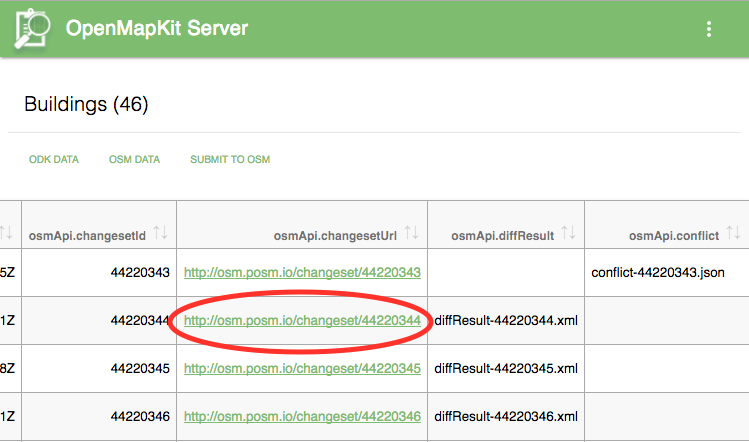Click diffResult-44220344.xml cell
749x442 pixels.
tap(506, 321)
